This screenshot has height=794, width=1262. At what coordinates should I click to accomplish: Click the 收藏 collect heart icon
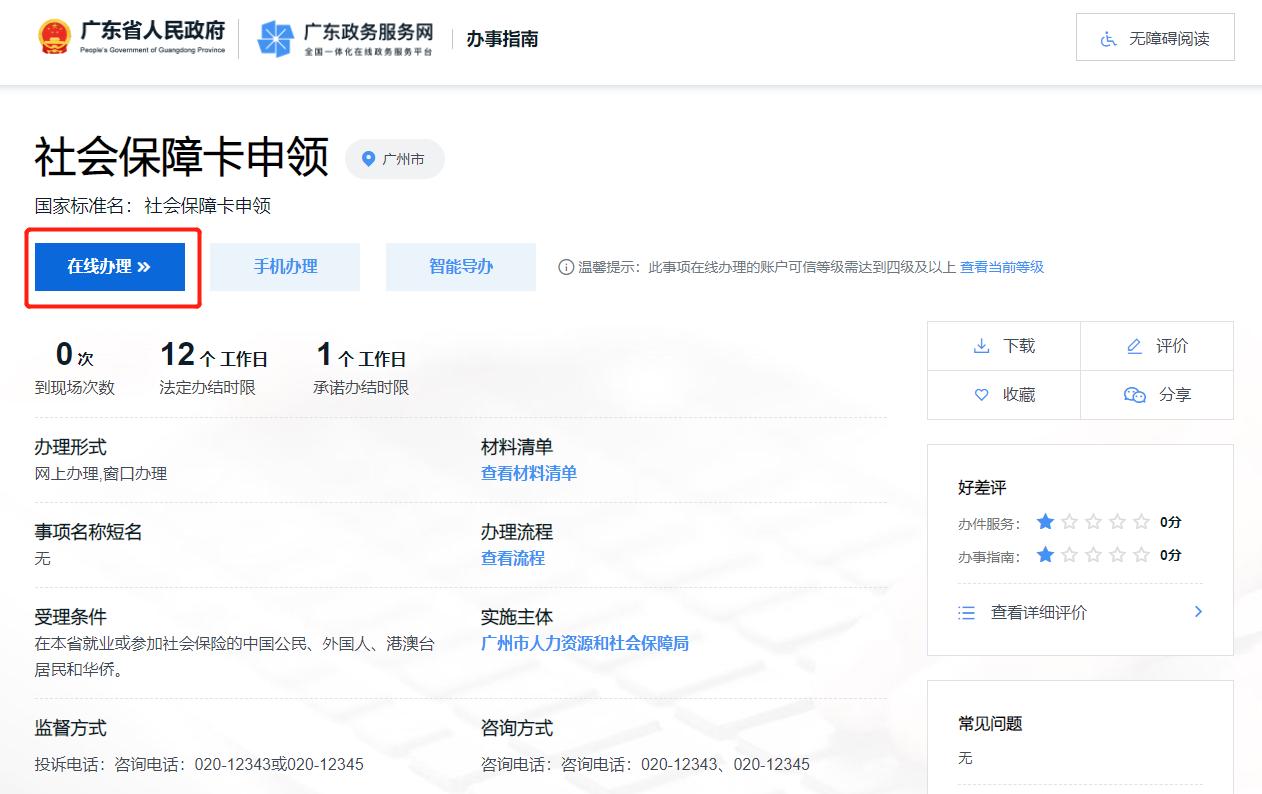(x=981, y=395)
